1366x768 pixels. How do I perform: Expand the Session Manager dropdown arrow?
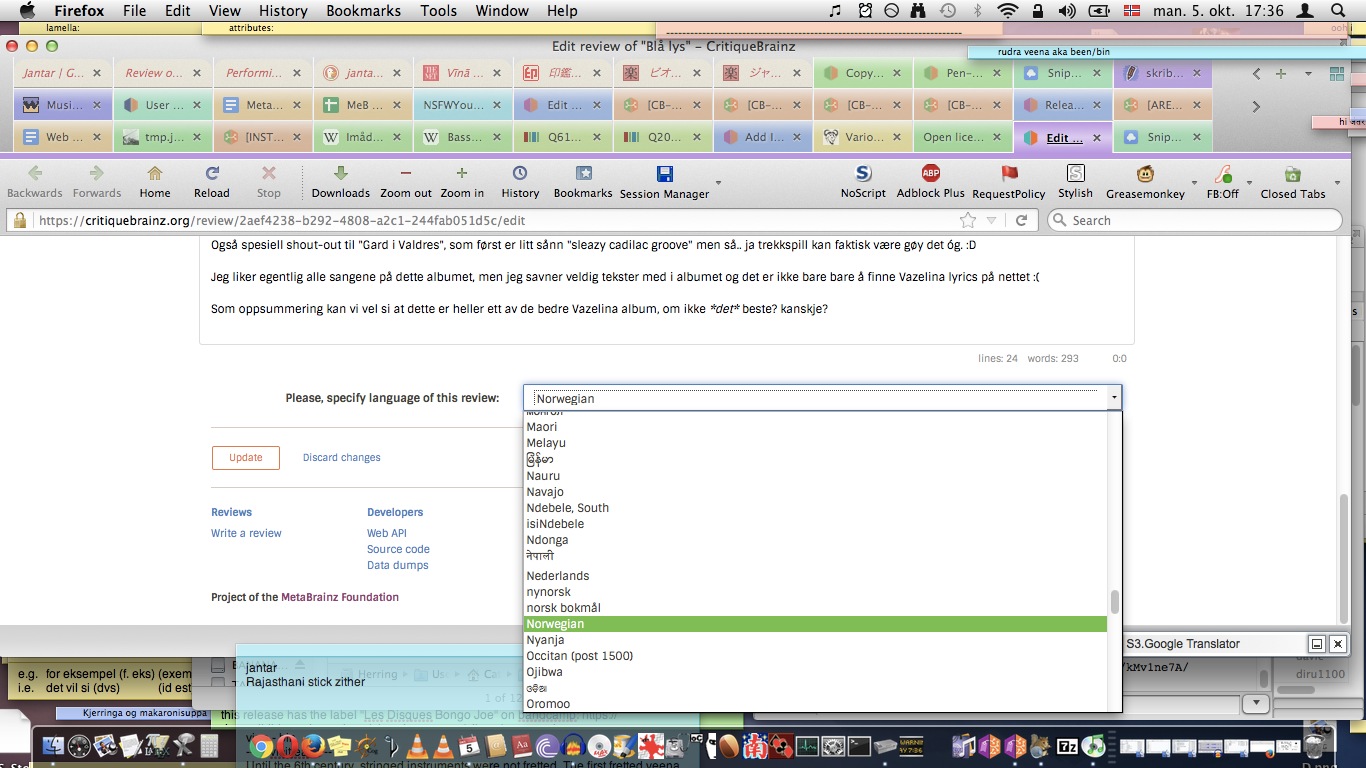tap(717, 184)
